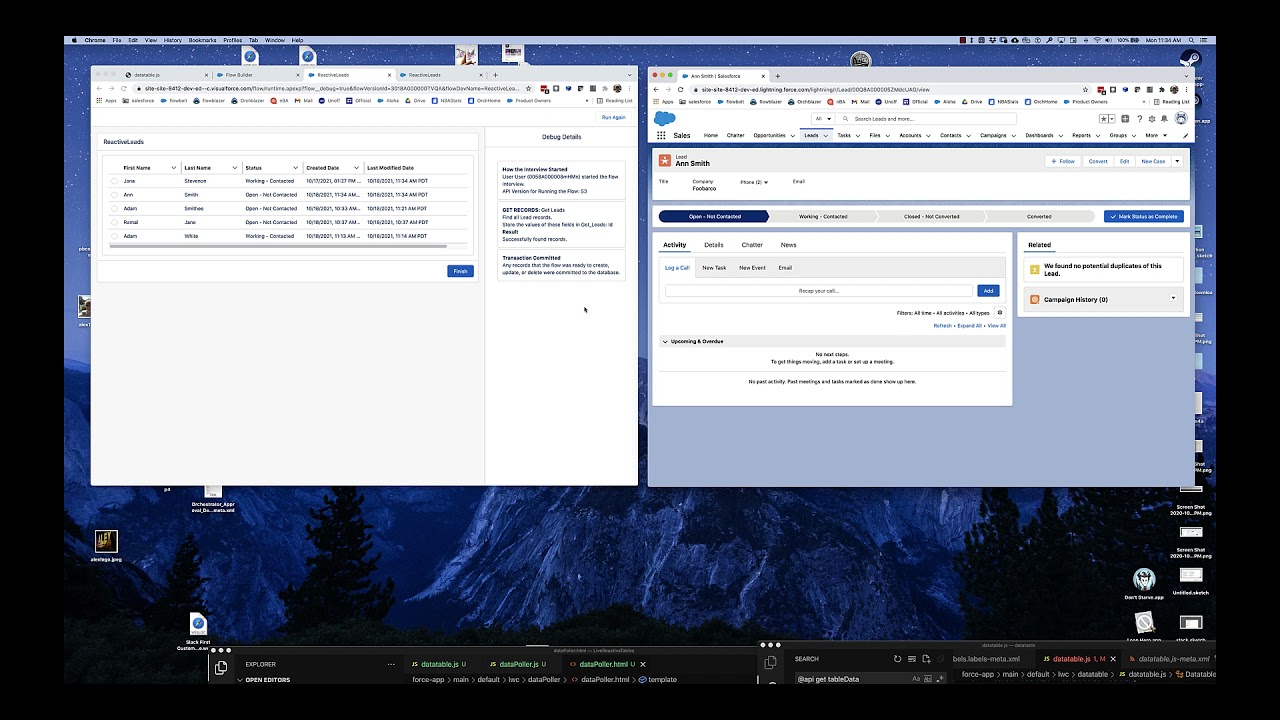Click Add to log the call

point(988,291)
